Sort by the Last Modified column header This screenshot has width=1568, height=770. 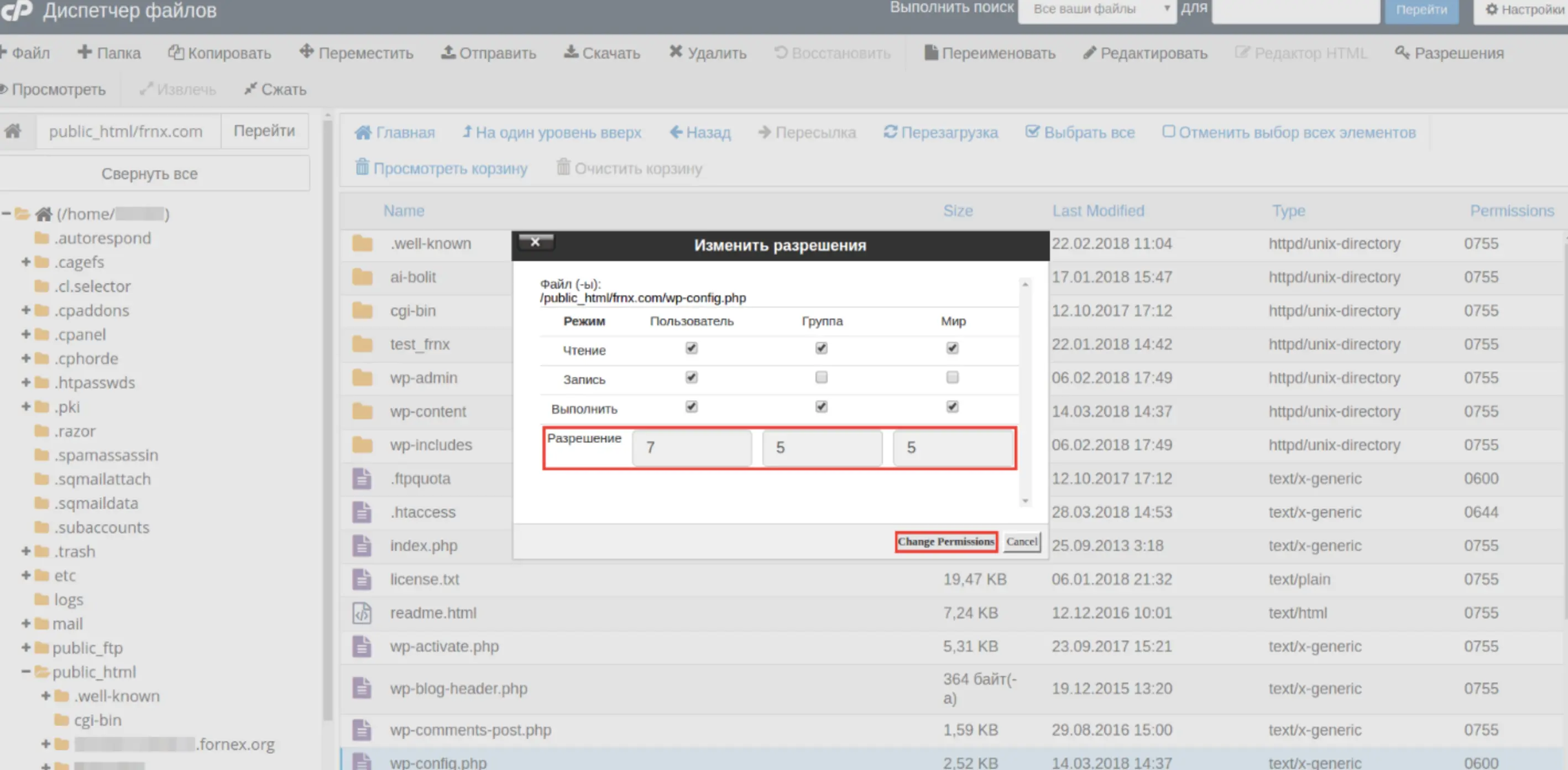(x=1098, y=211)
